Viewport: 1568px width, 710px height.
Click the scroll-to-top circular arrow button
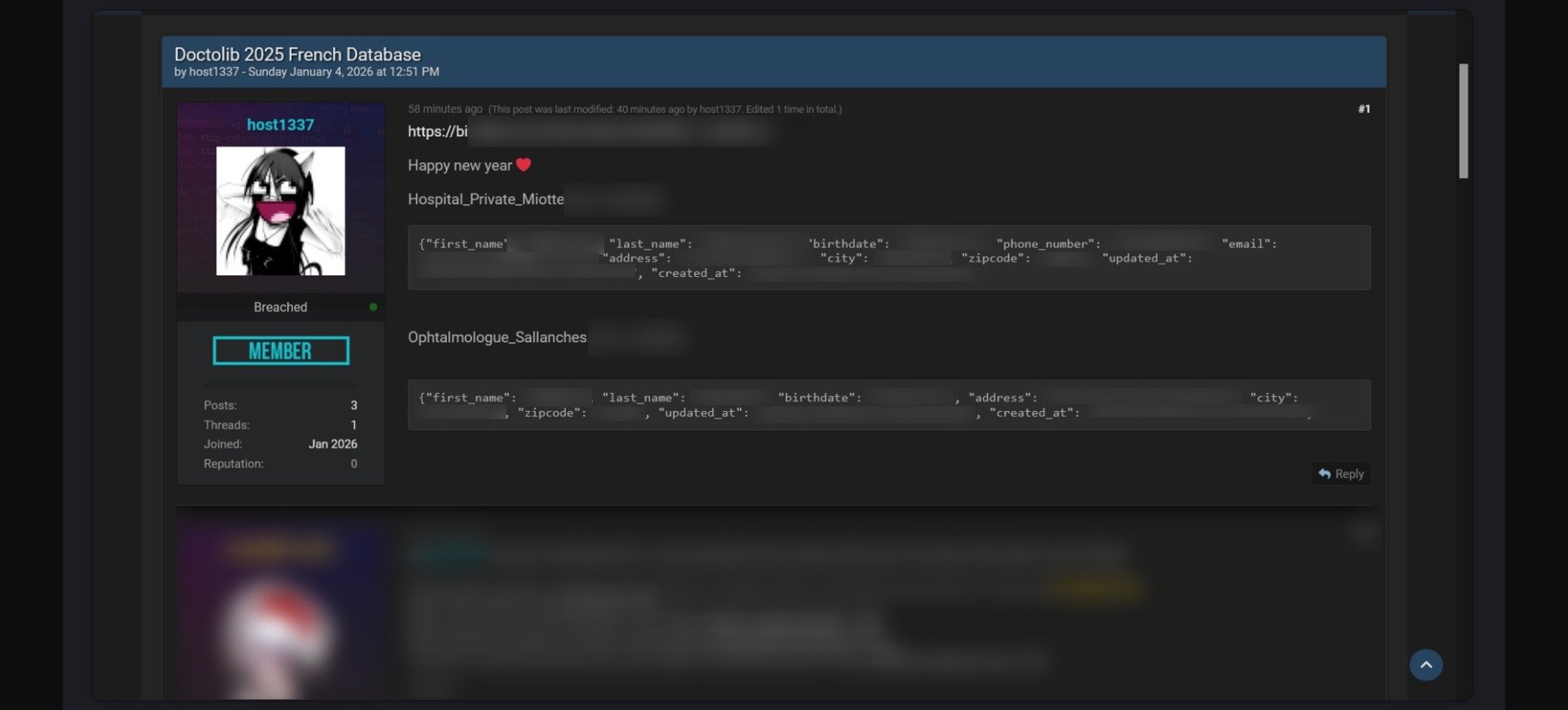tap(1427, 664)
